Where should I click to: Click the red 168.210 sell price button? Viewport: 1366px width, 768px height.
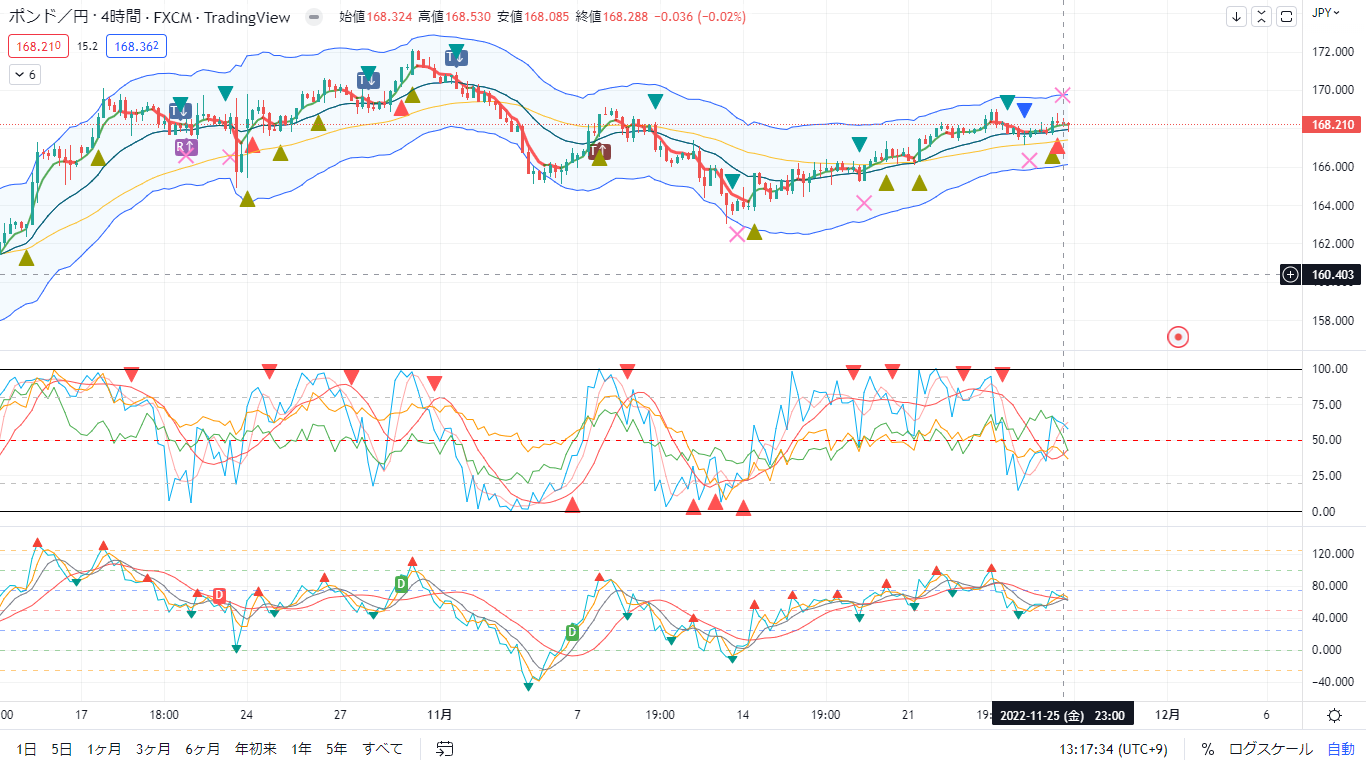(40, 45)
